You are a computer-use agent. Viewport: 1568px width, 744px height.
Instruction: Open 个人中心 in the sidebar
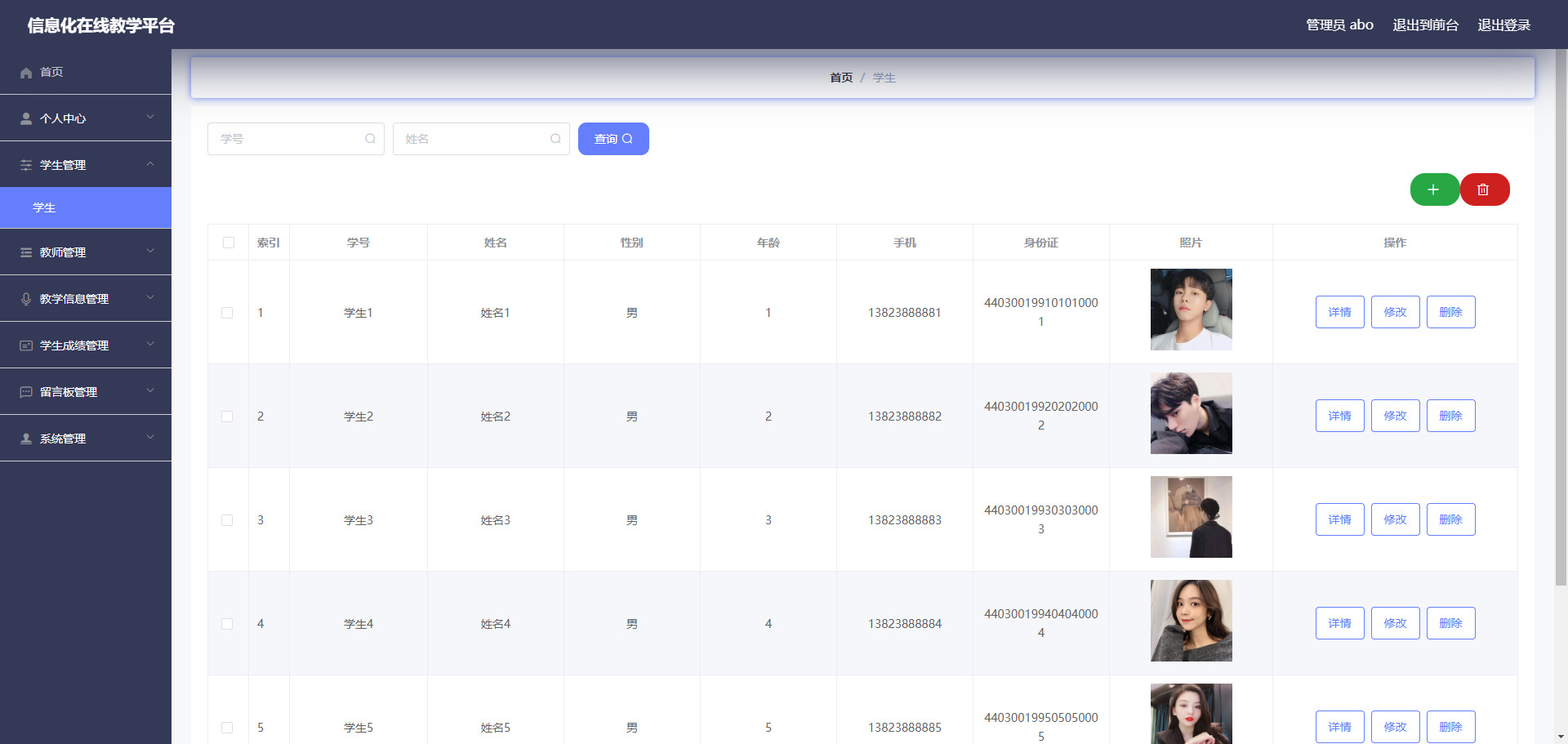pyautogui.click(x=86, y=118)
